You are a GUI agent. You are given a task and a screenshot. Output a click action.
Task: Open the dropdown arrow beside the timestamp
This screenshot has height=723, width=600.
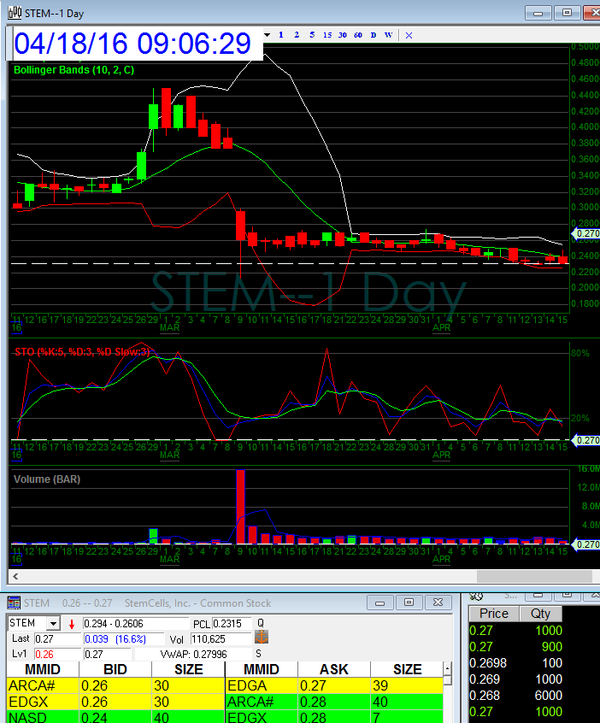pyautogui.click(x=267, y=34)
